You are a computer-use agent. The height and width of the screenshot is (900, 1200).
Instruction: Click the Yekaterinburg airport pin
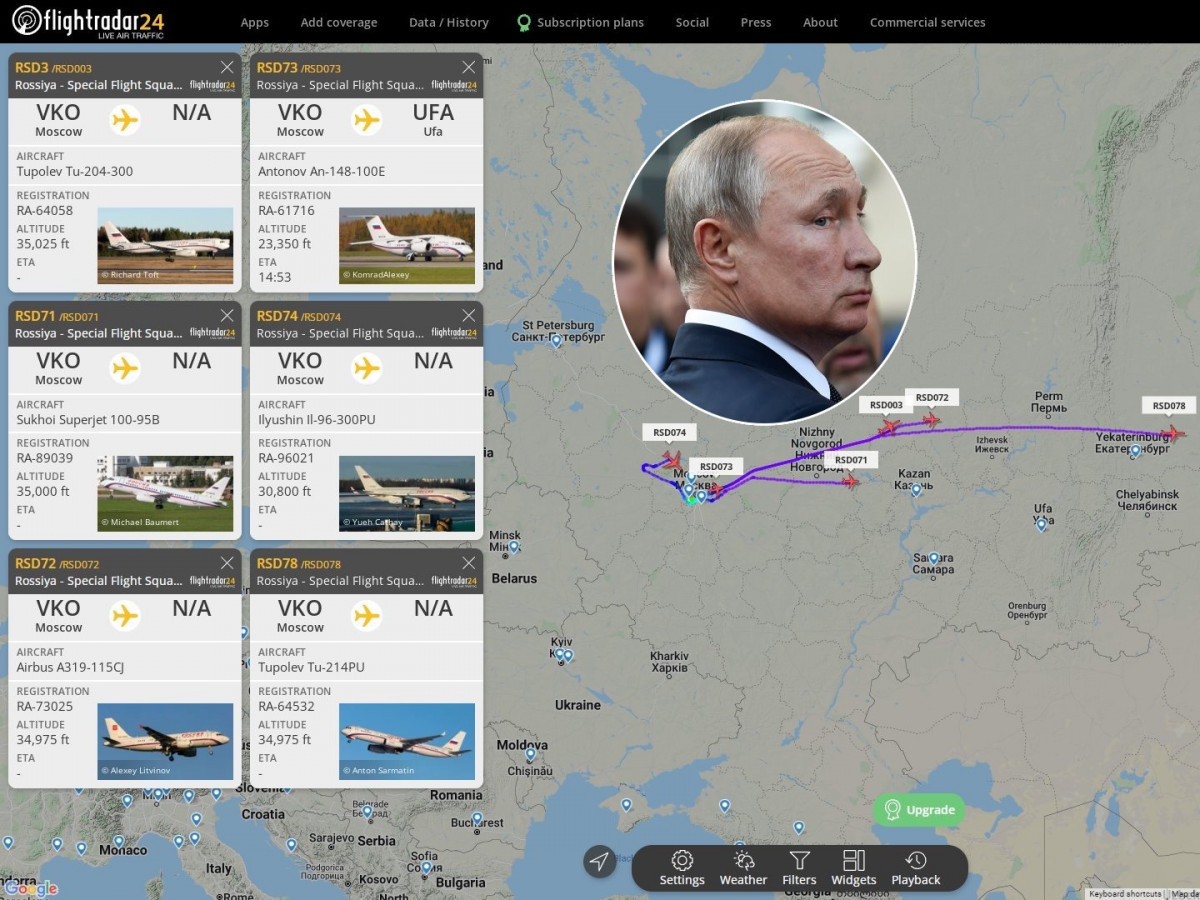click(1135, 452)
